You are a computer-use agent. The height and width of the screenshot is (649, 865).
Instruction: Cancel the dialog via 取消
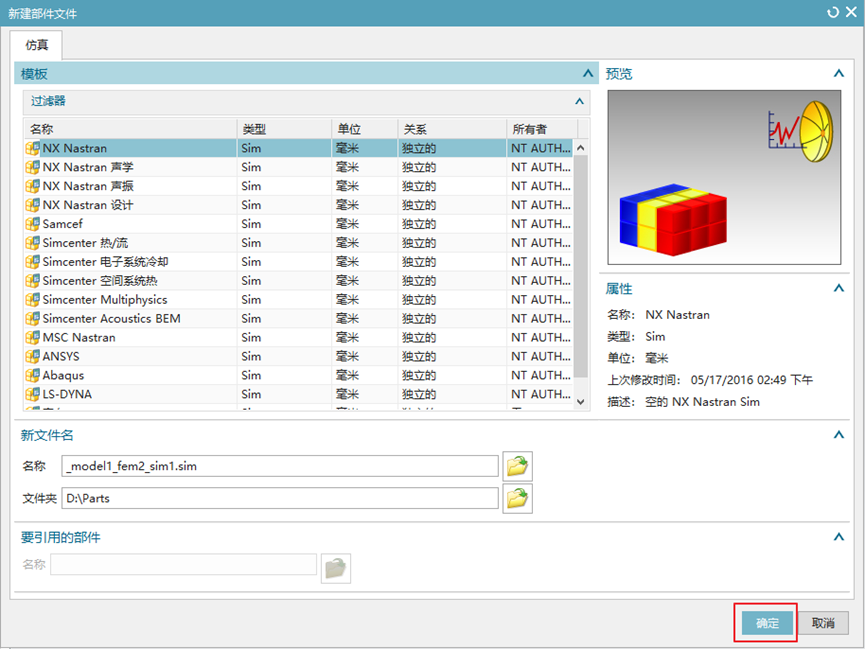(824, 622)
